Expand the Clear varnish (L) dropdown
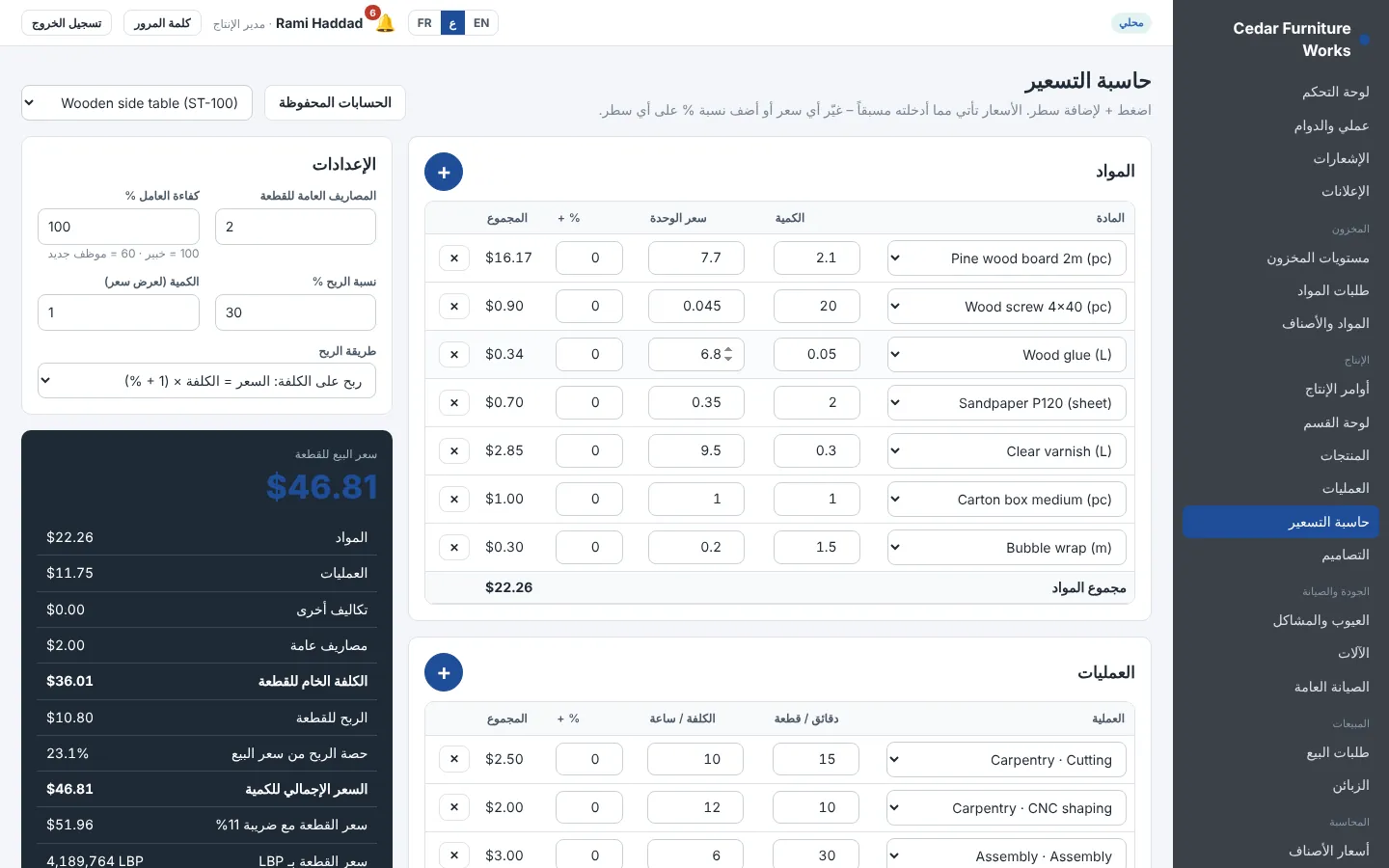 (x=1006, y=451)
